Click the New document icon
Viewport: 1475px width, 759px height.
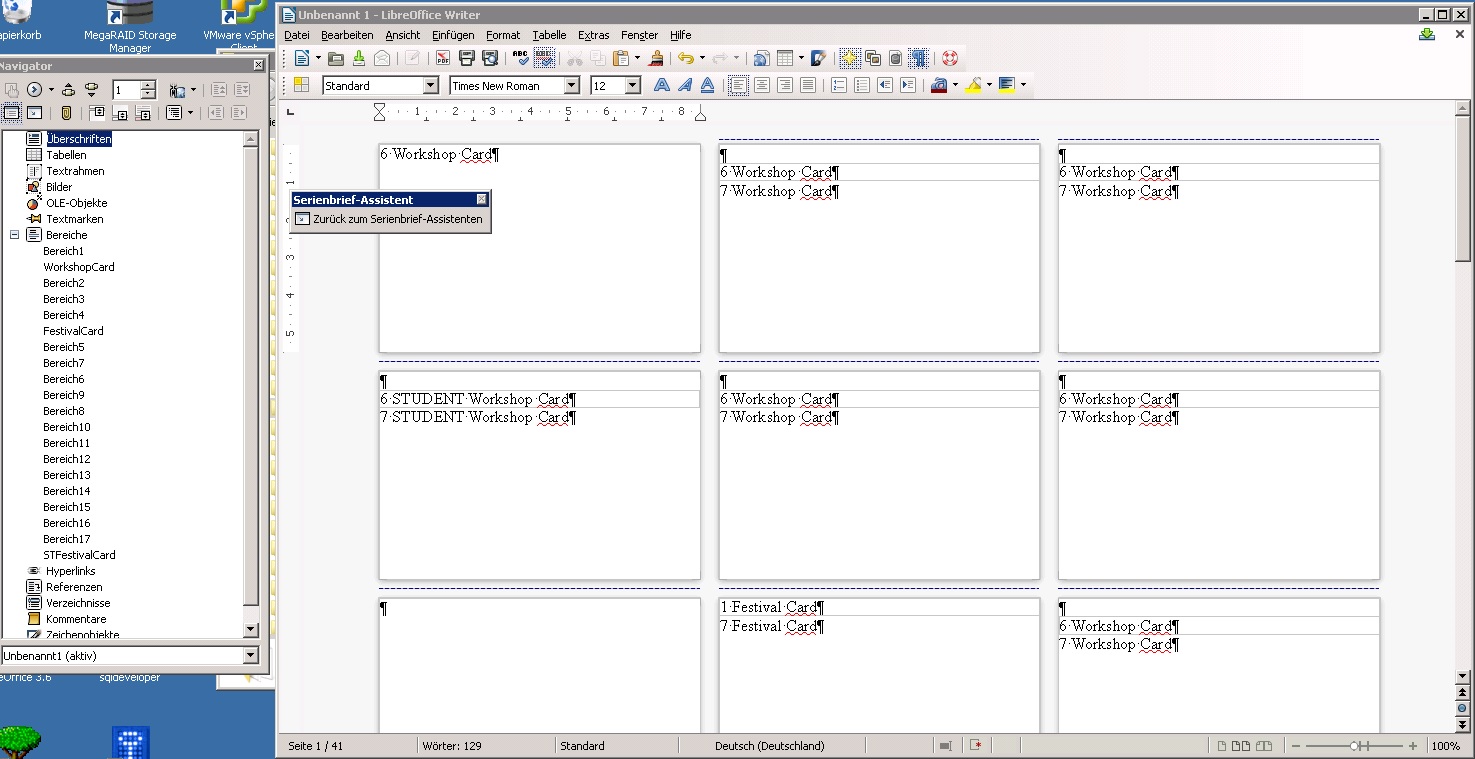click(x=300, y=58)
